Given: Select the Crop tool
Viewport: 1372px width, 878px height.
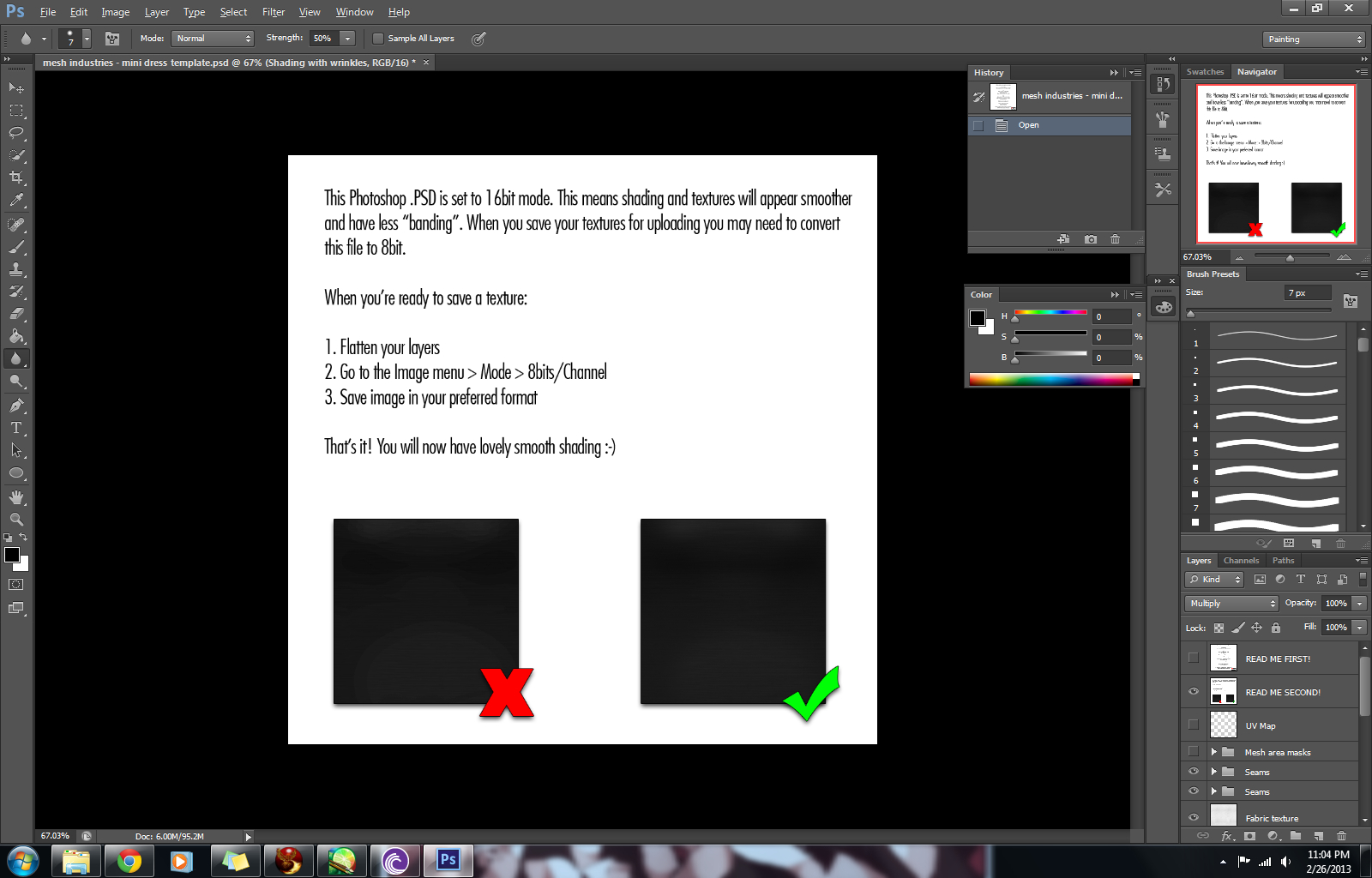Looking at the screenshot, I should coord(16,177).
